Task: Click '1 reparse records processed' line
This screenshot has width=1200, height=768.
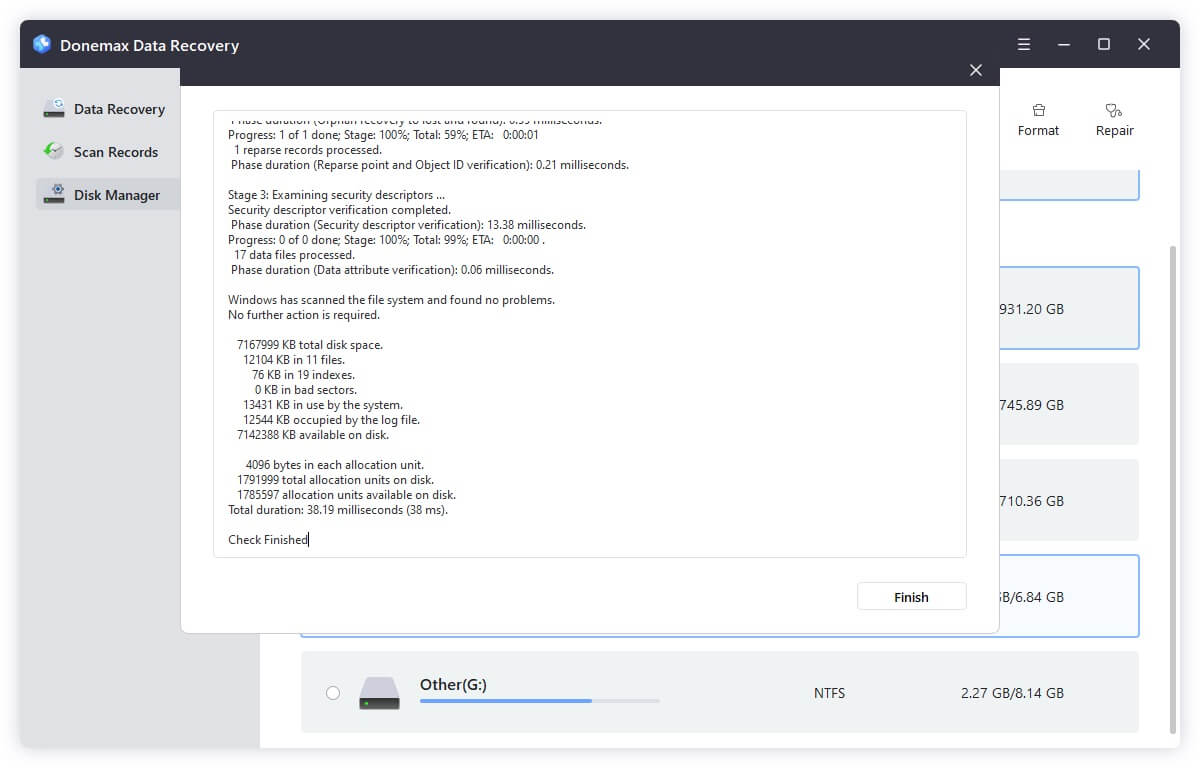Action: [x=308, y=150]
